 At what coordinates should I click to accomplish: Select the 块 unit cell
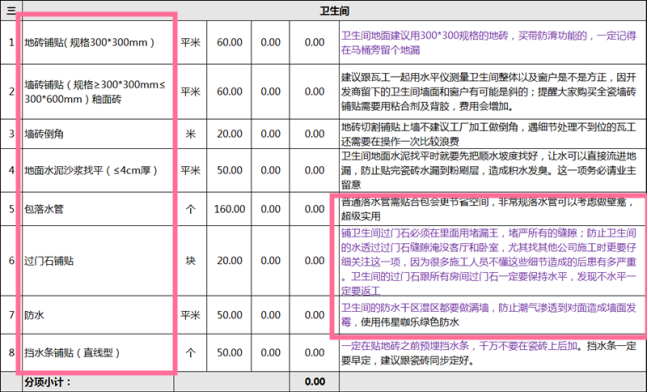tap(191, 261)
